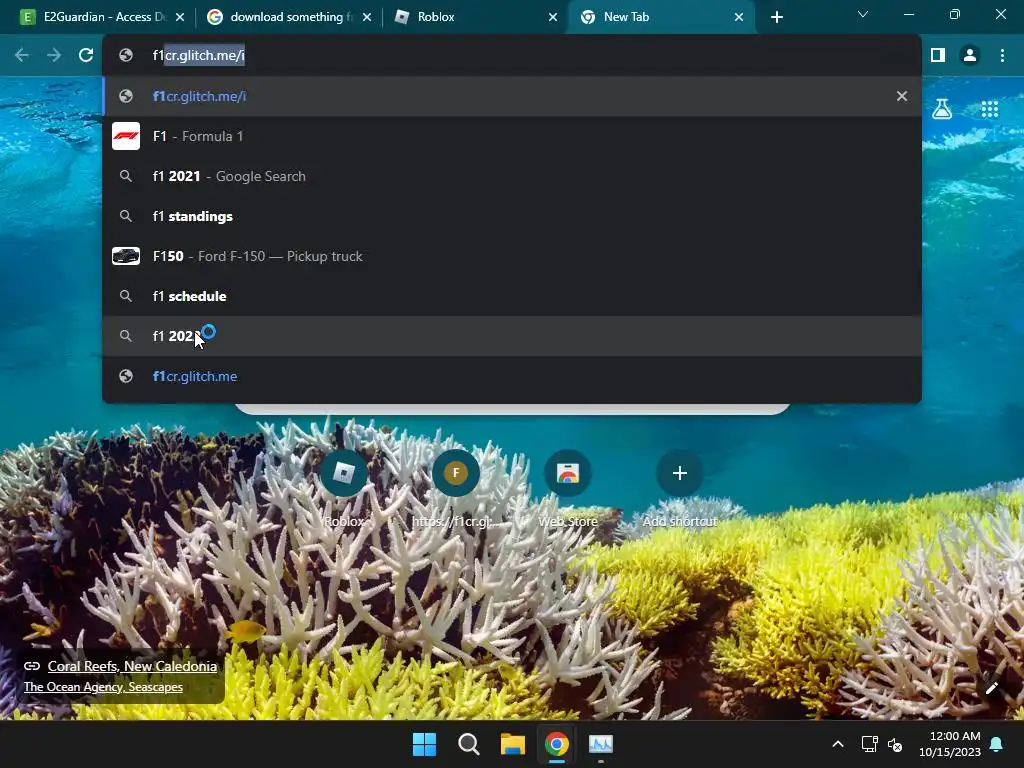The height and width of the screenshot is (768, 1024).
Task: Open the network status tray icon
Action: 870,744
